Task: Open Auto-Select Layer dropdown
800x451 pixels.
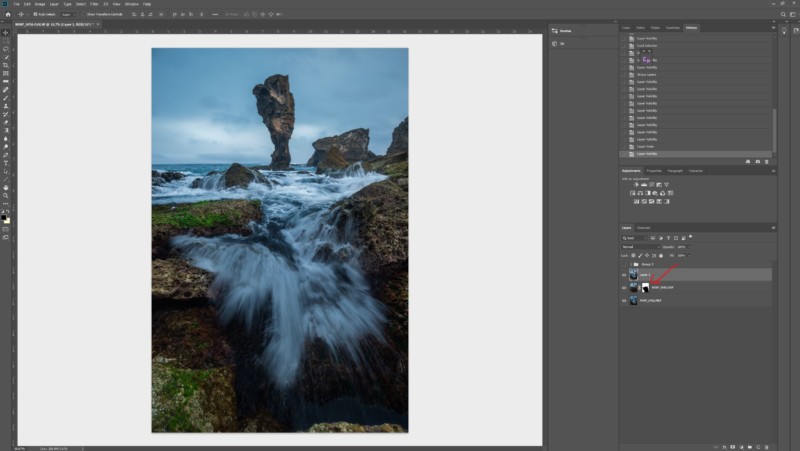Action: 68,14
